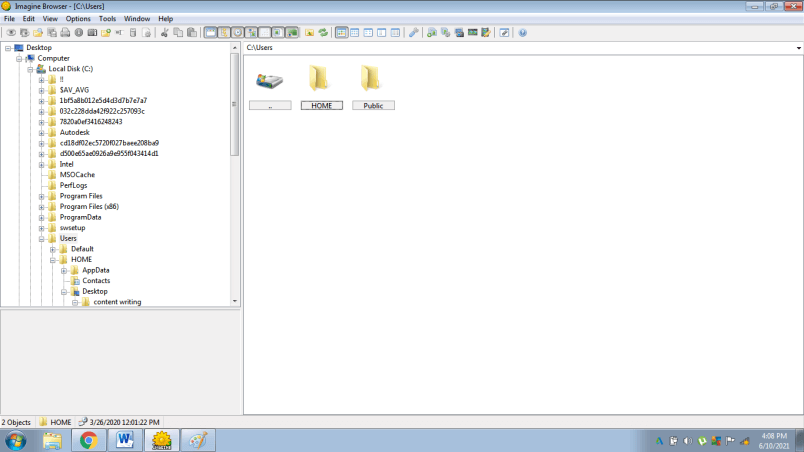This screenshot has width=804, height=452.
Task: Open the Public folder thumbnail
Action: click(373, 86)
